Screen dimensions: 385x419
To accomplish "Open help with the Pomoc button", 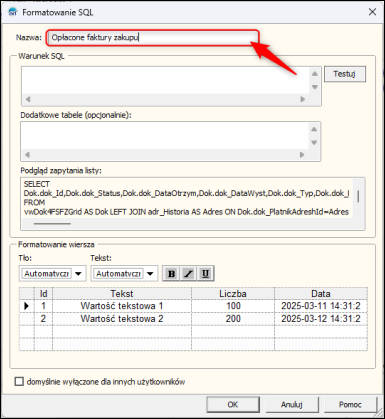I will pos(350,404).
